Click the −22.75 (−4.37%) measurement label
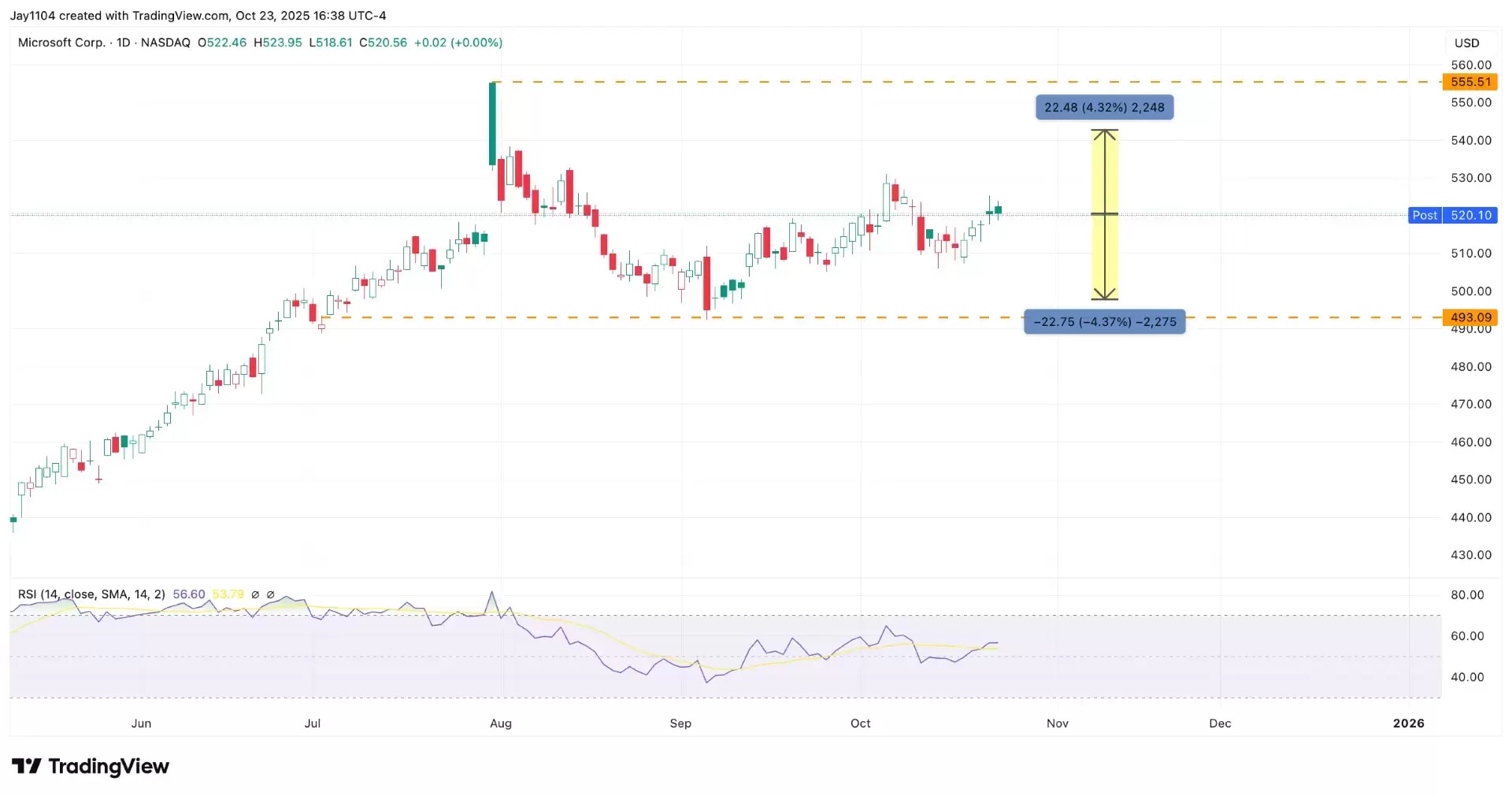 1104,321
